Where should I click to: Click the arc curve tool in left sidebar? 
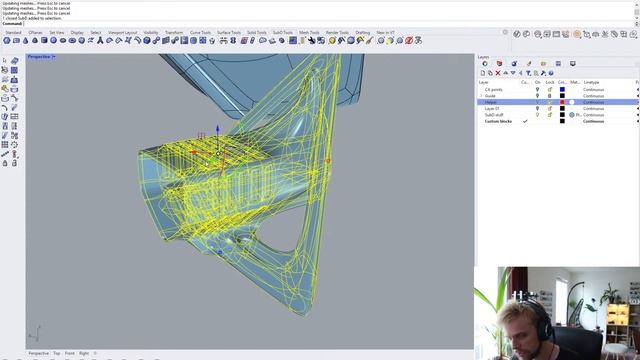5,108
